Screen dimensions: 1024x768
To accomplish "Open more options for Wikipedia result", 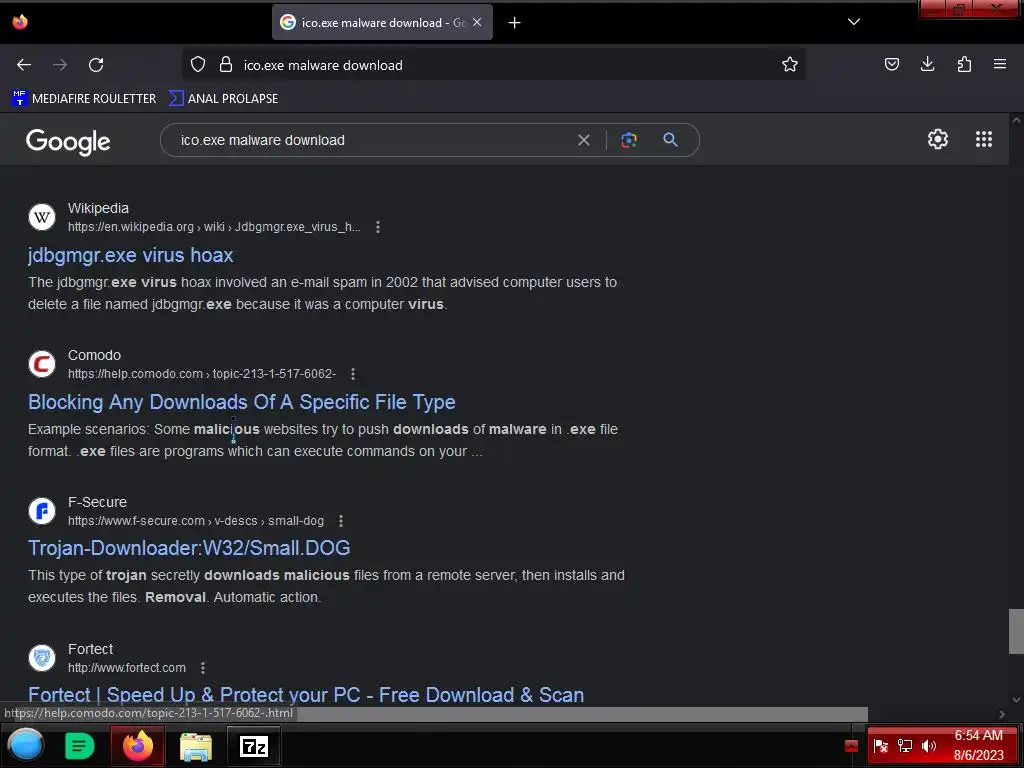I will tap(377, 227).
